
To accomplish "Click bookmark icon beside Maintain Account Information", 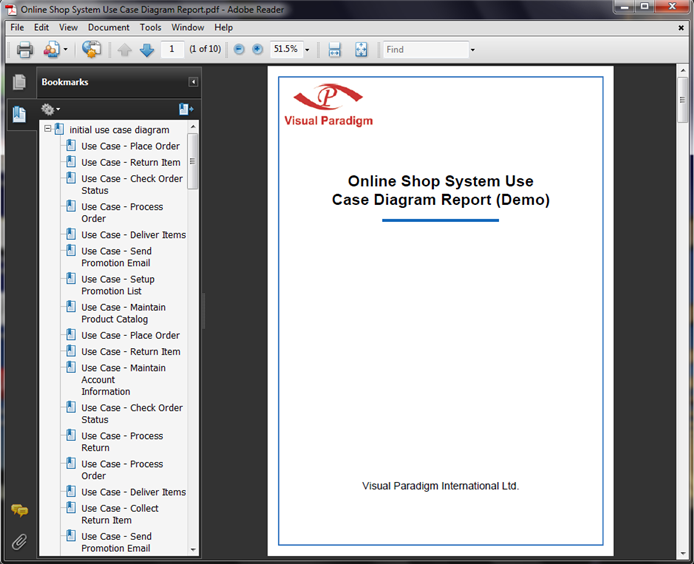I will (71, 367).
